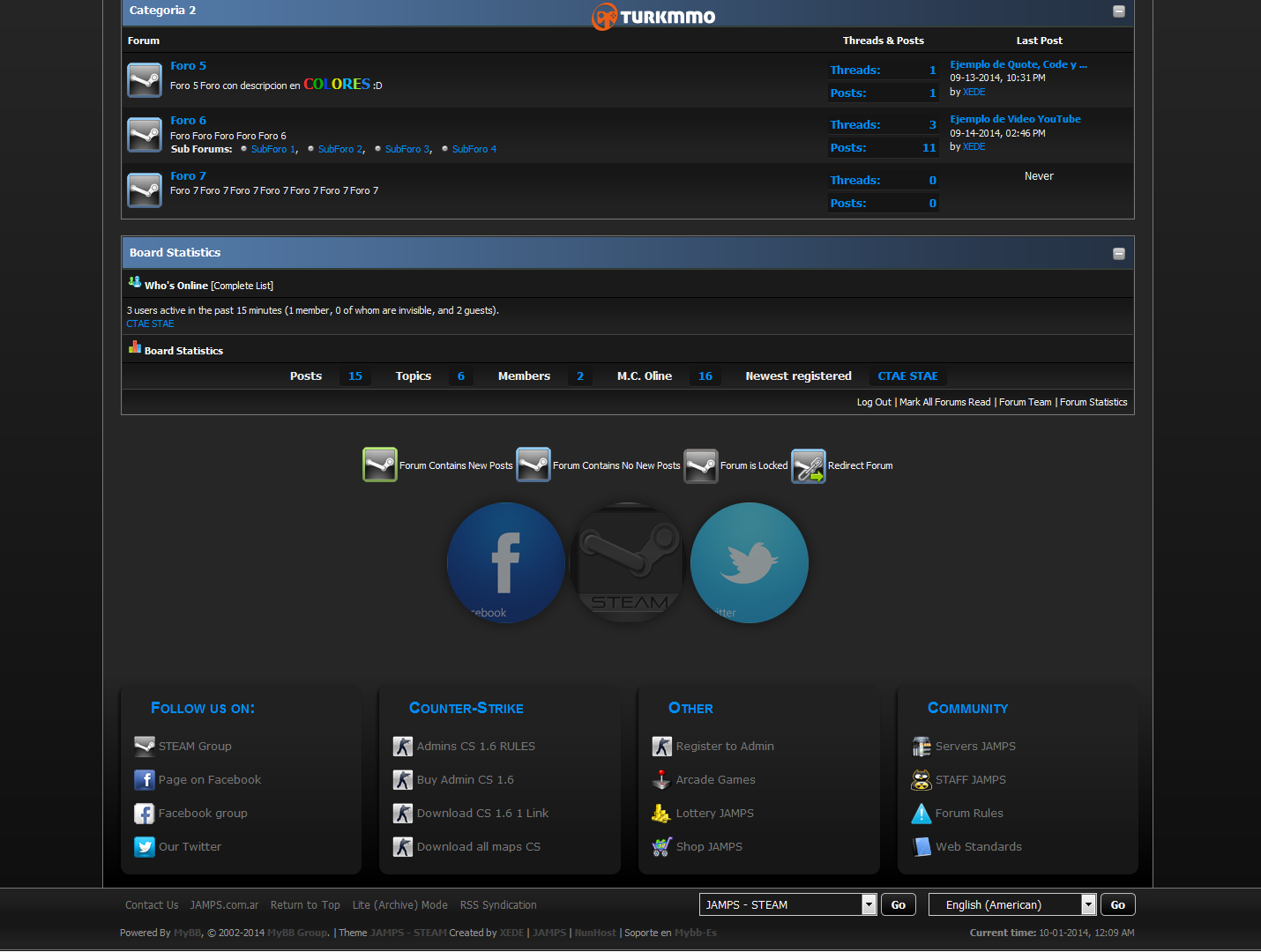This screenshot has width=1261, height=952.
Task: Click Mark All Forums Read
Action: pos(944,402)
